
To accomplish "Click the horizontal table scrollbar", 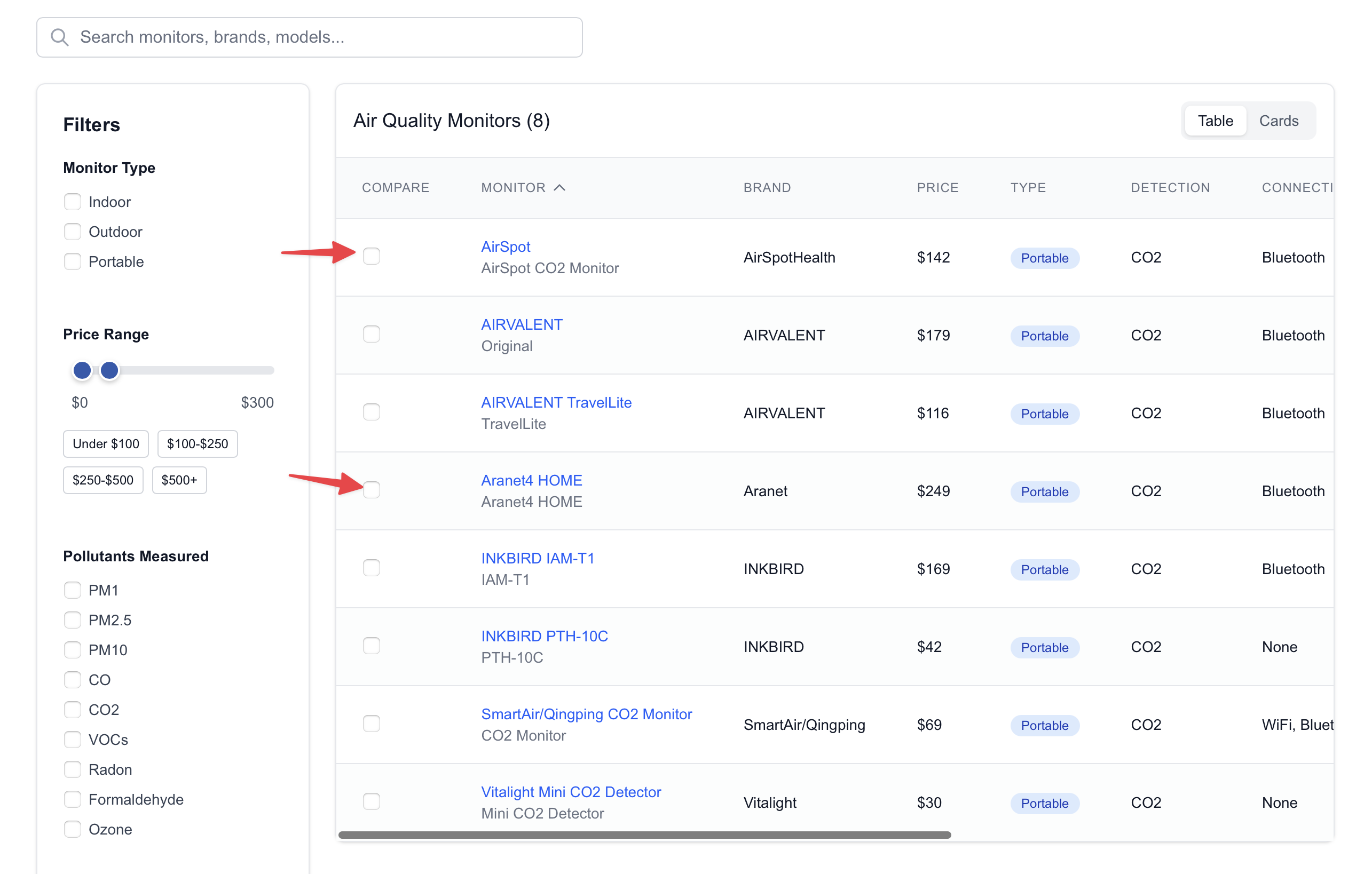I will click(644, 835).
